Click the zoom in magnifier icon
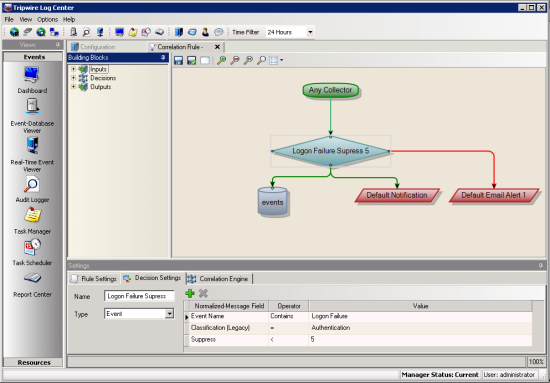Screen dimensions: 550x383 tap(221, 60)
